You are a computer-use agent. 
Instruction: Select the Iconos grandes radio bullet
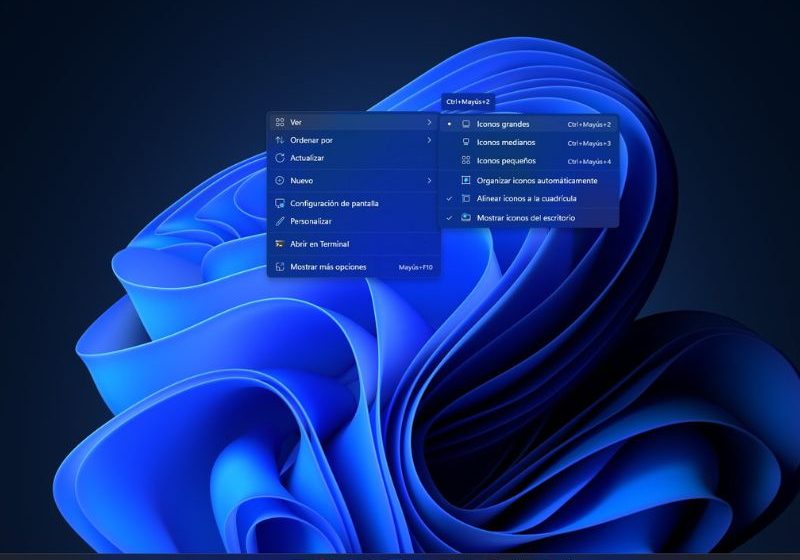449,124
